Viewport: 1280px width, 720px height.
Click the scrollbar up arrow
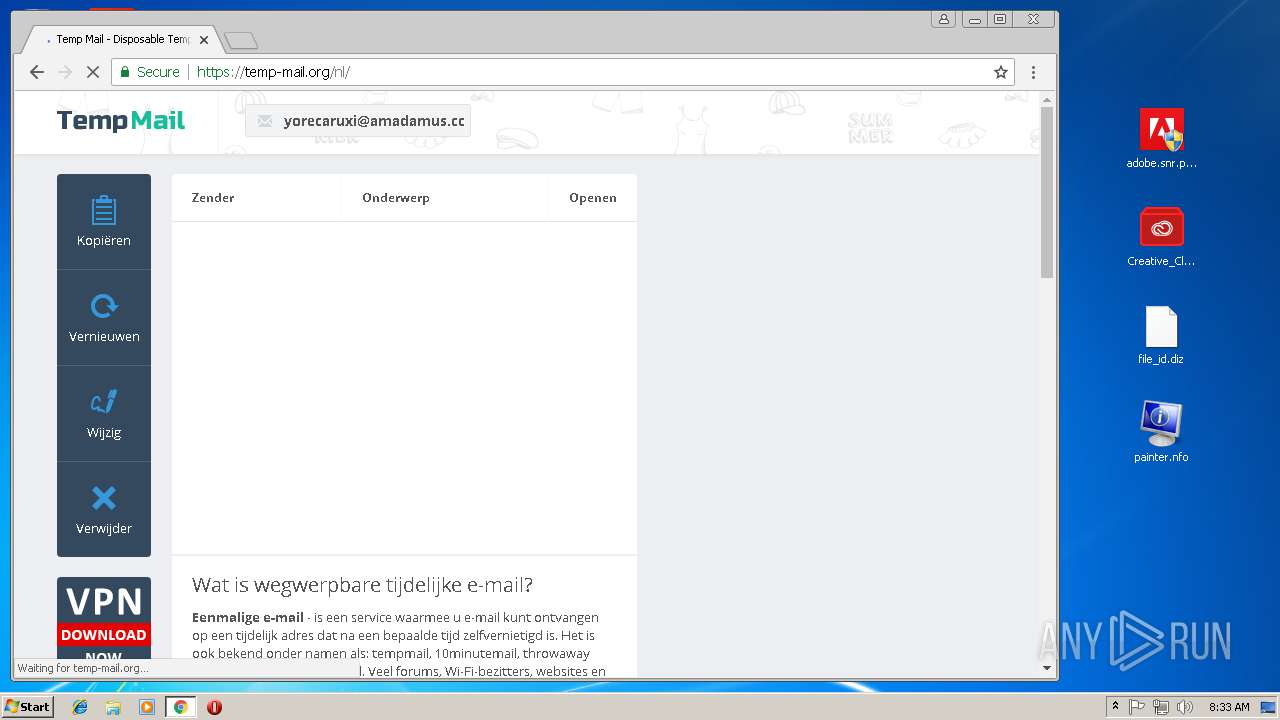click(x=1047, y=100)
